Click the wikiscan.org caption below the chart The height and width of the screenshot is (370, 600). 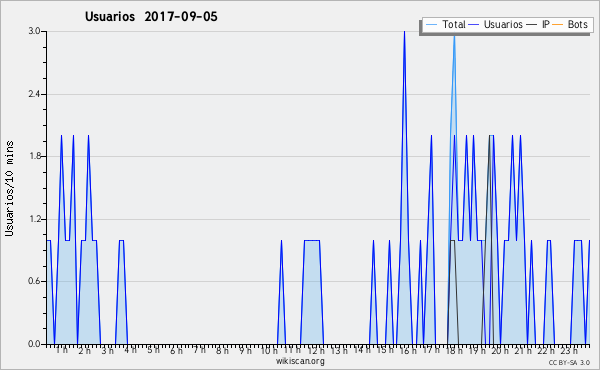[x=300, y=361]
